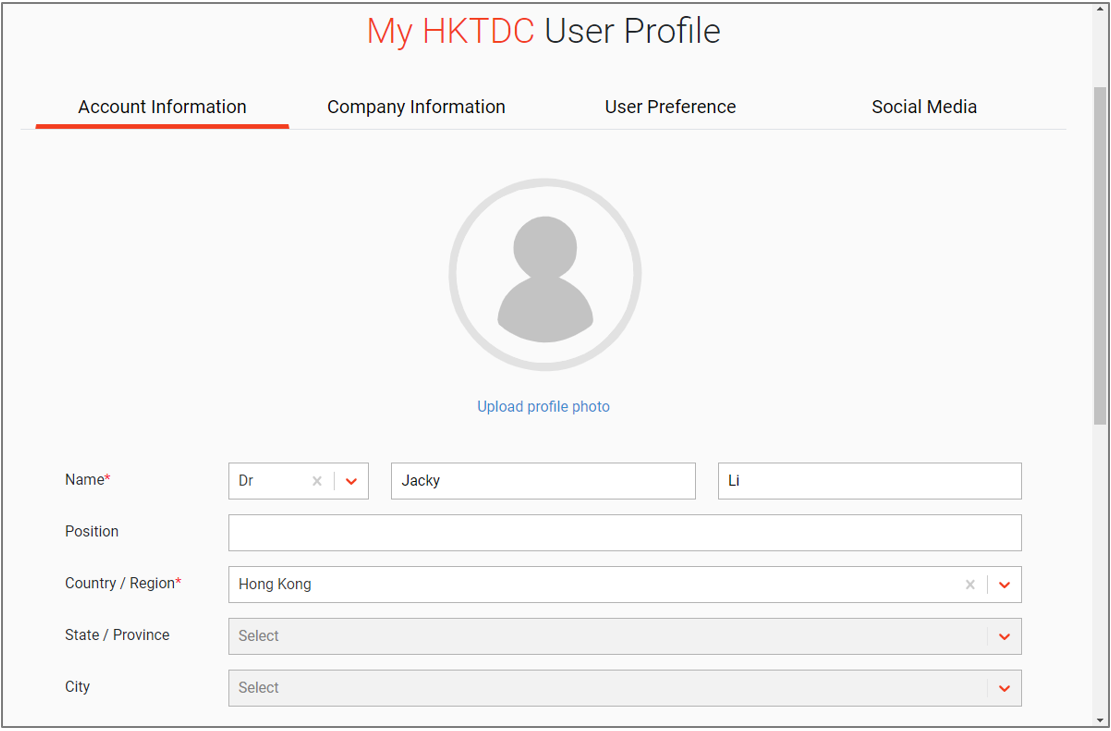Switch to the Account Information tab
Screen dimensions: 1111x731
pos(162,107)
